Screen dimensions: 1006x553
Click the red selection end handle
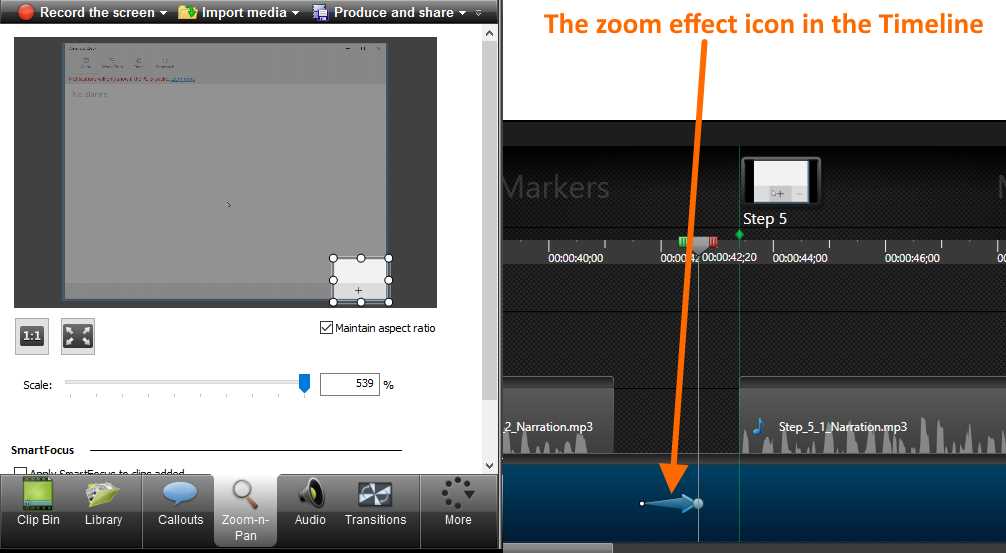point(713,241)
